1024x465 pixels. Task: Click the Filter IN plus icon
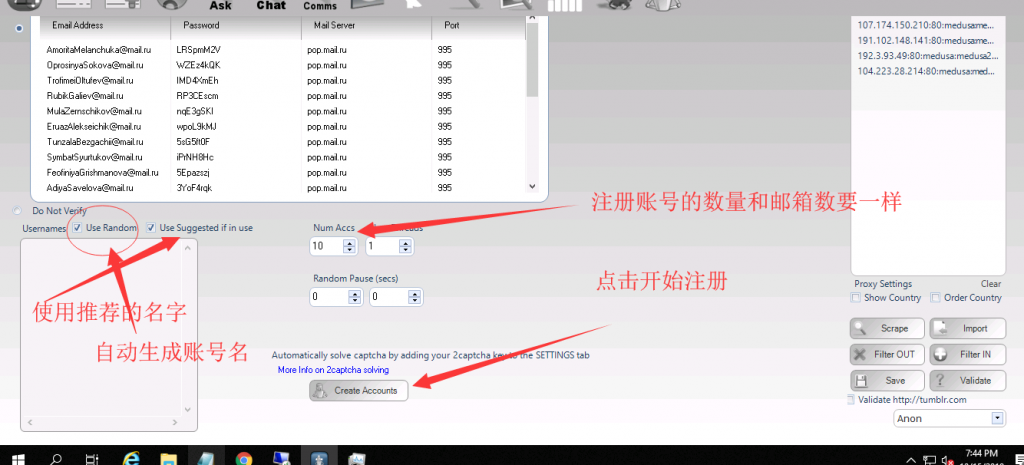click(940, 355)
